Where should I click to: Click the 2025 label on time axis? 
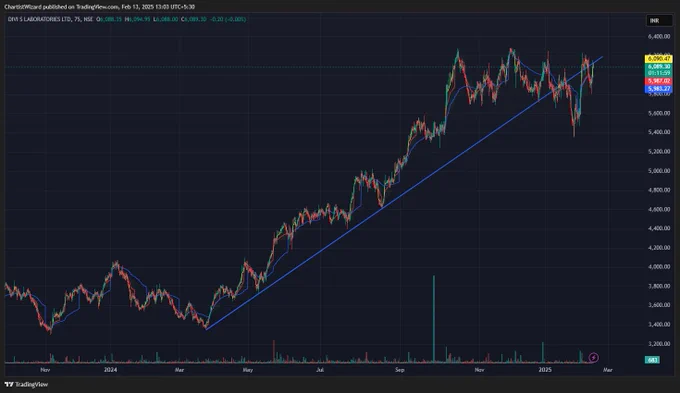[x=545, y=370]
